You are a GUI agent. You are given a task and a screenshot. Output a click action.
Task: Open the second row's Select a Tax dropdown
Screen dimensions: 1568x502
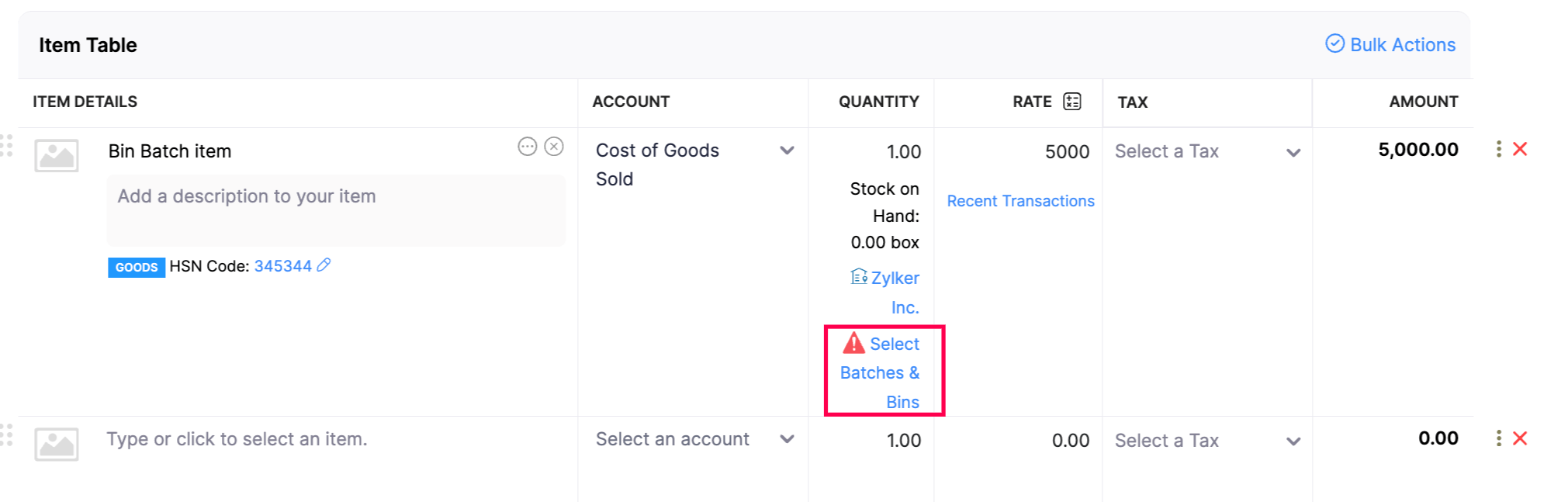[x=1293, y=441]
